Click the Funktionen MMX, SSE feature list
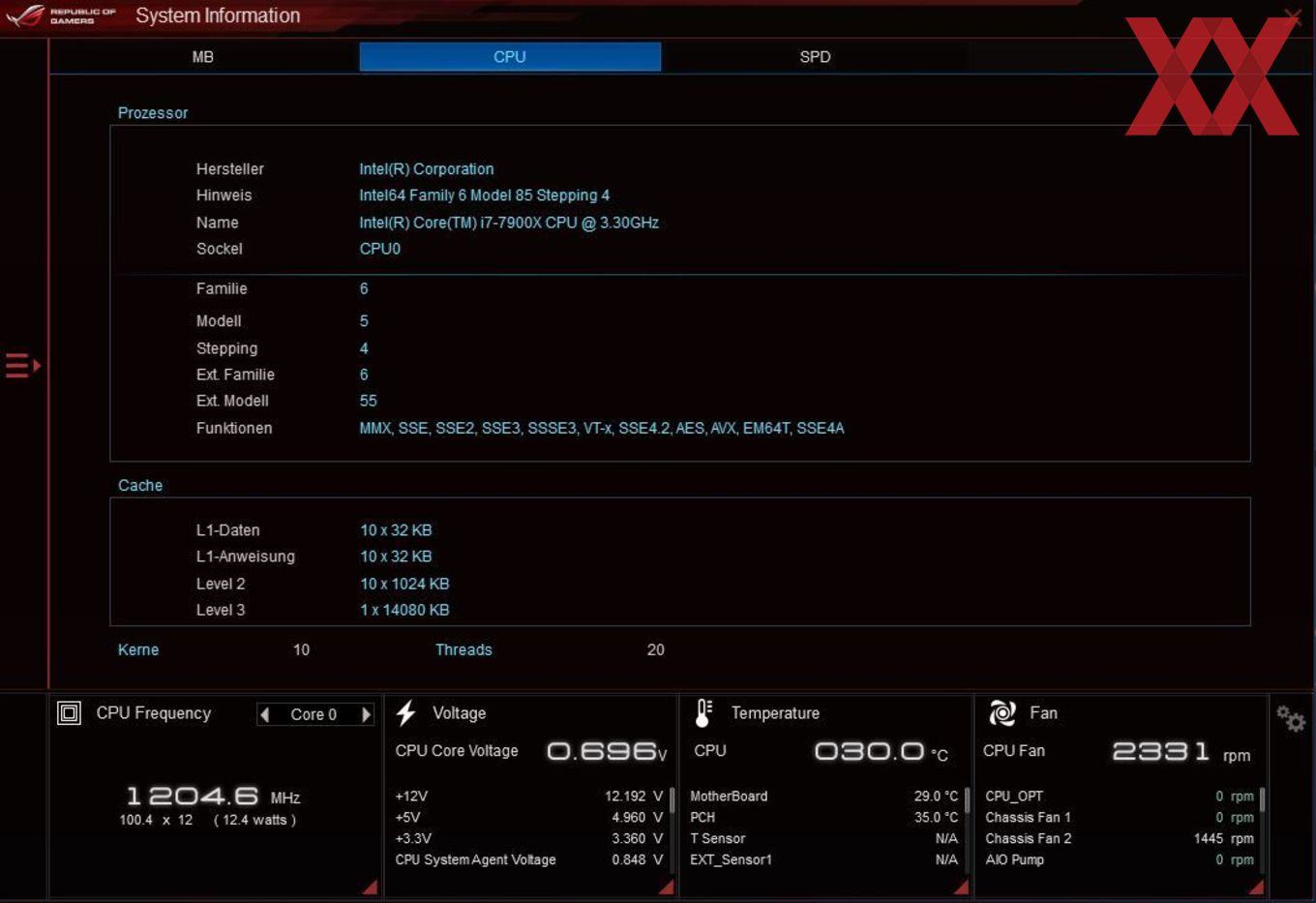This screenshot has width=1316, height=903. coord(602,428)
